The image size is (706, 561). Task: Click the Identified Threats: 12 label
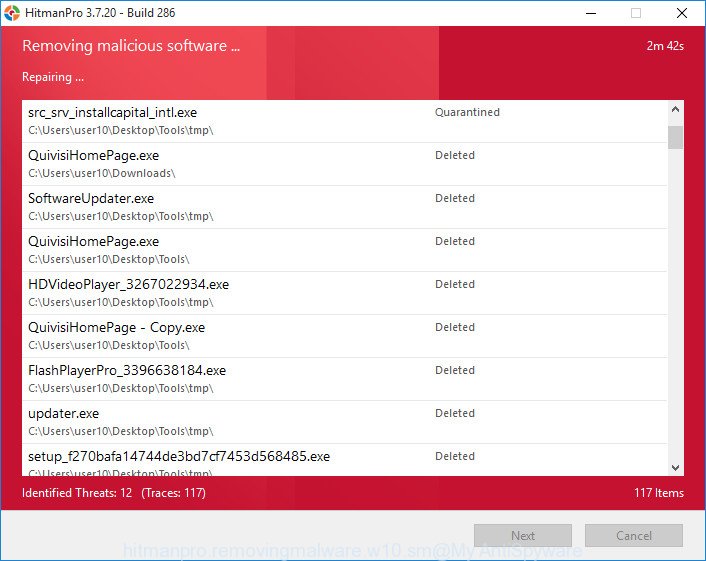coord(77,493)
